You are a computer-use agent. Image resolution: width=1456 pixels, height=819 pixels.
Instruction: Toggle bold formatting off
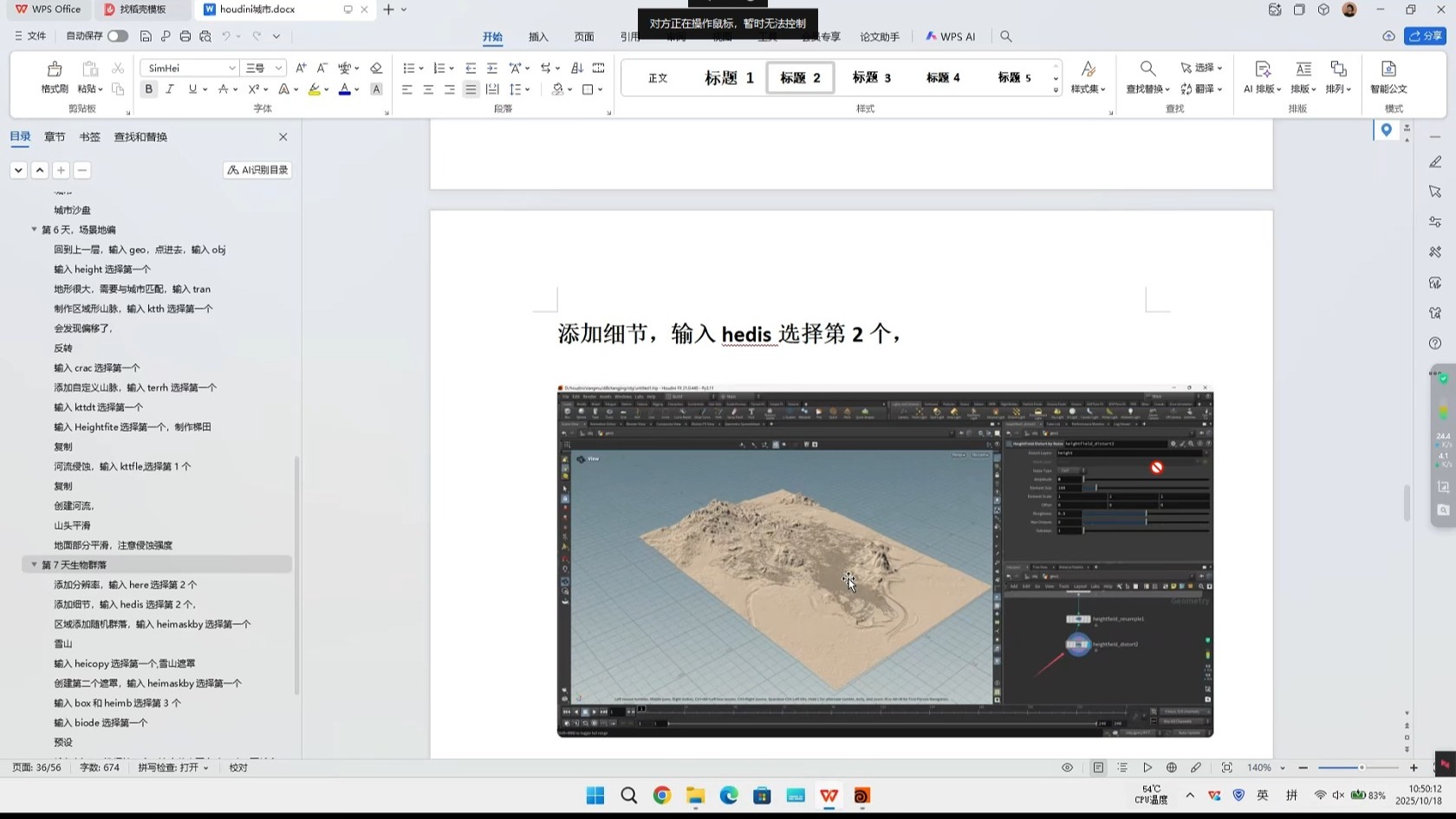coord(148,88)
